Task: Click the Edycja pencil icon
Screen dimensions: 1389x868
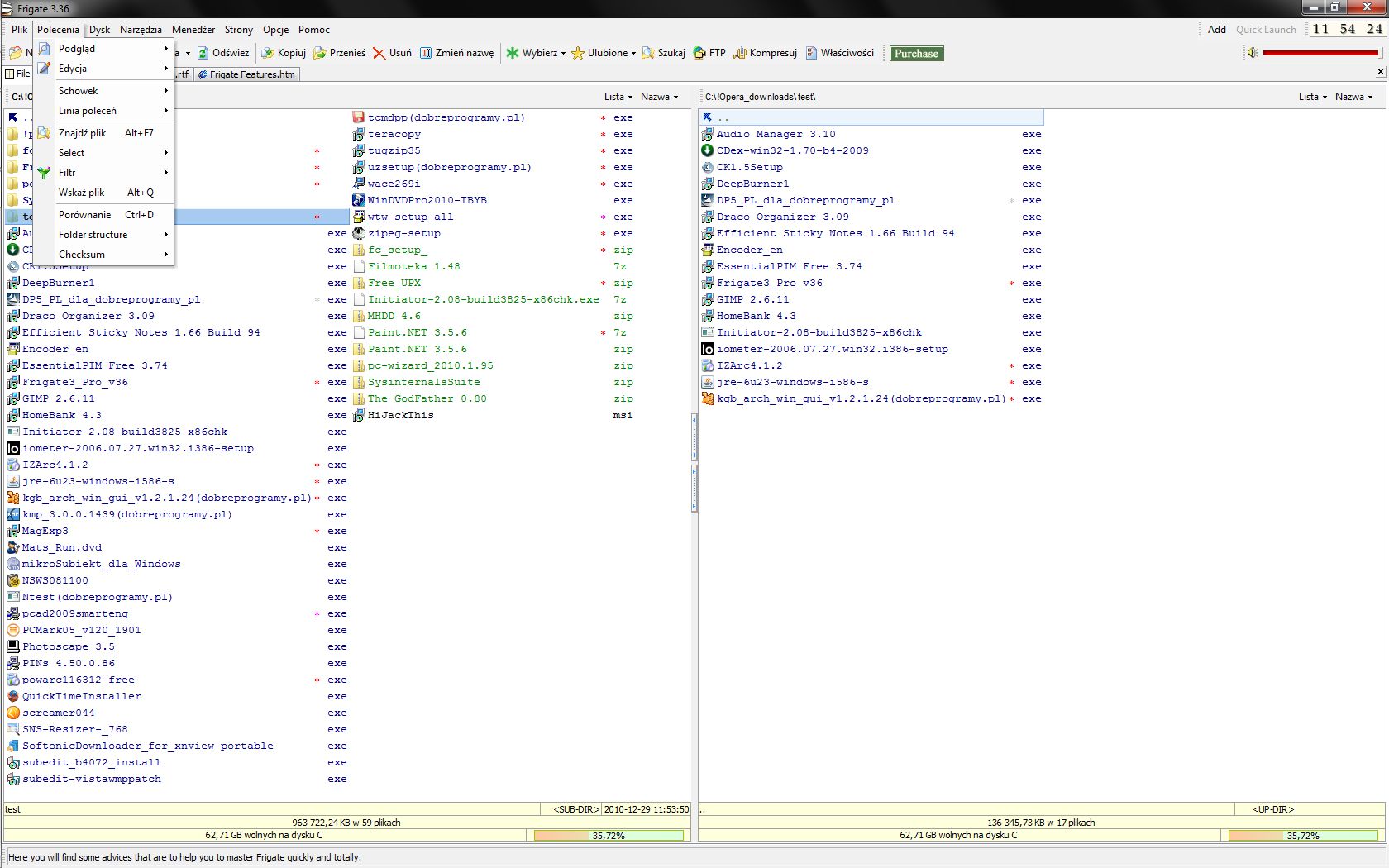Action: [44, 69]
